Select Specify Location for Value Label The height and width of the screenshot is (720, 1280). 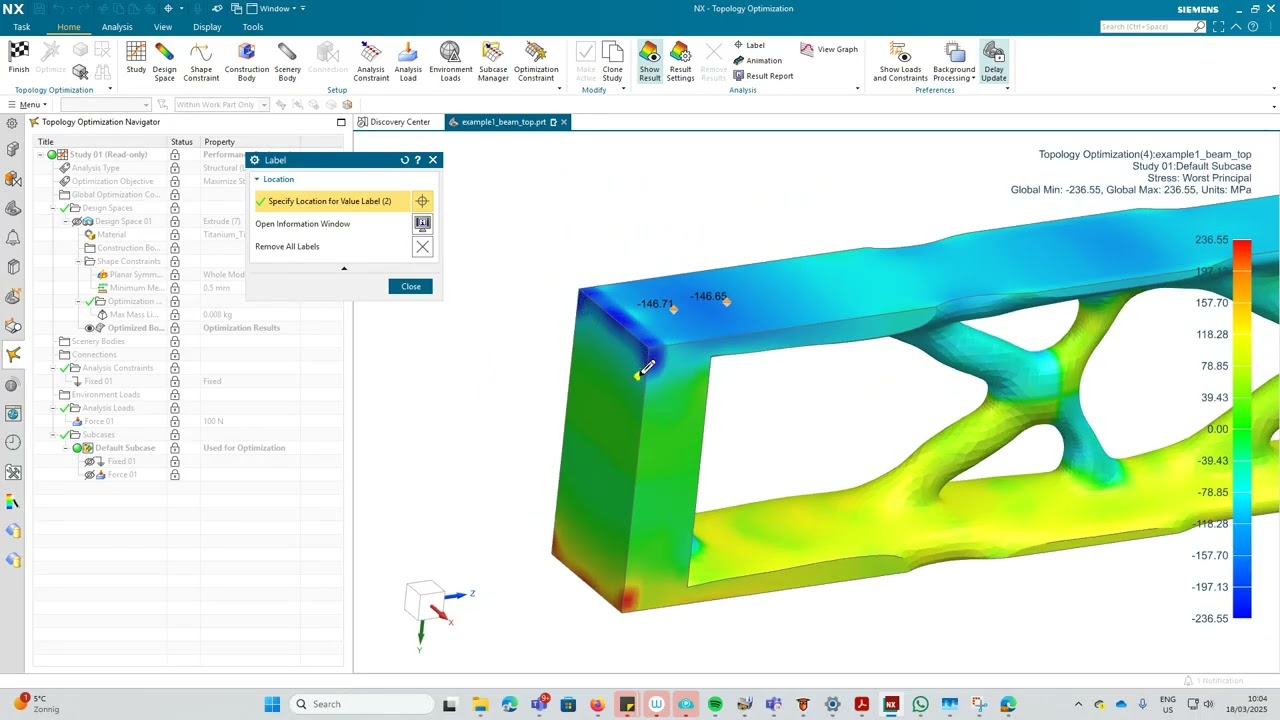coord(332,201)
